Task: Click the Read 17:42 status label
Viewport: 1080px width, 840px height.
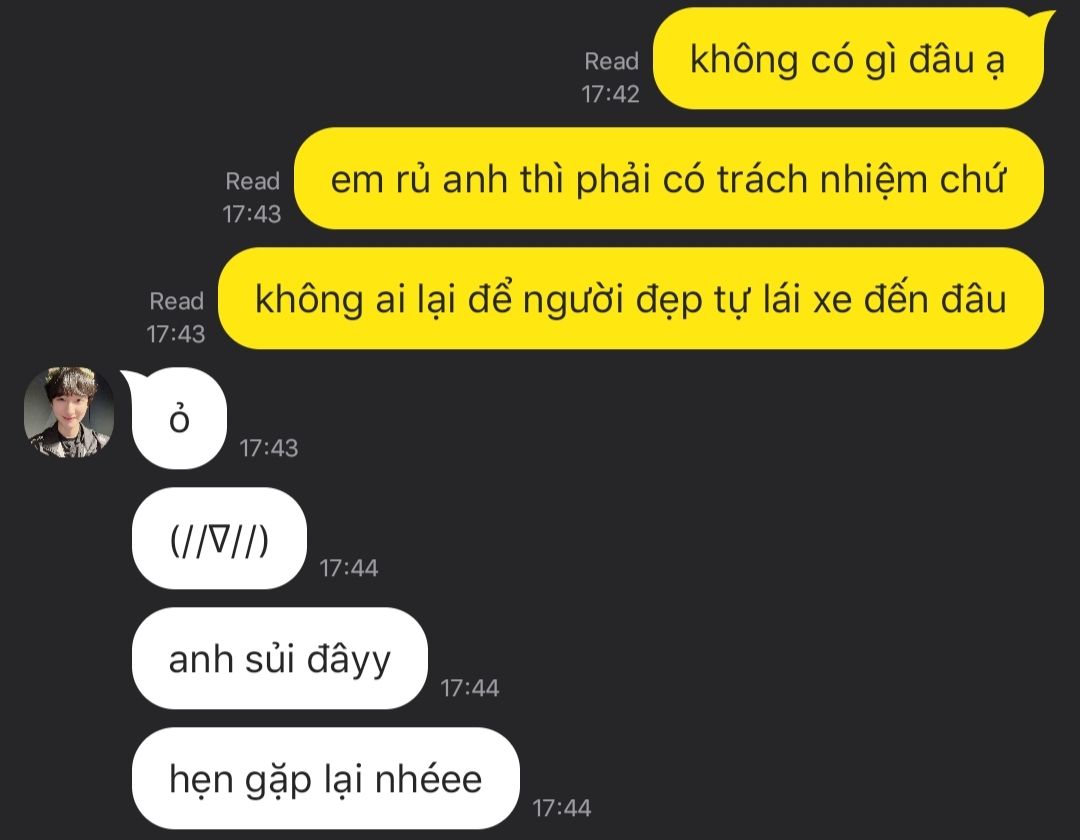Action: [x=611, y=77]
